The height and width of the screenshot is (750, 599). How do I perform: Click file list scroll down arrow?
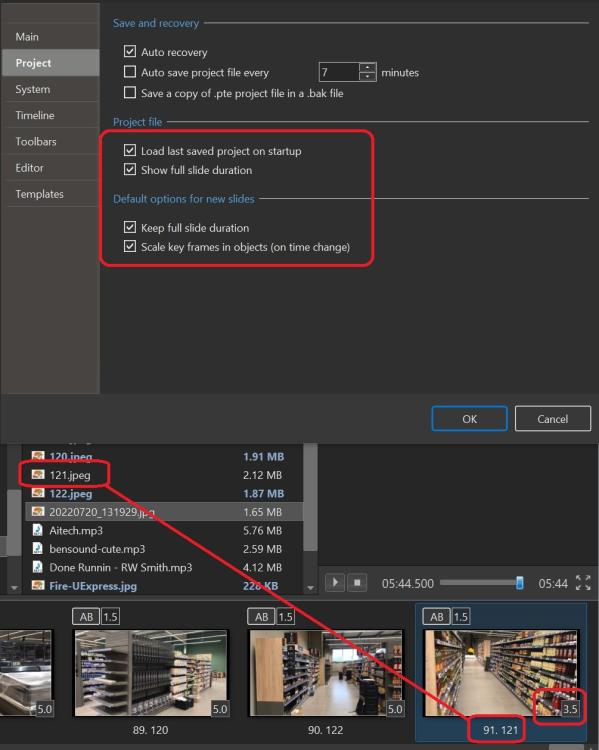tap(310, 587)
